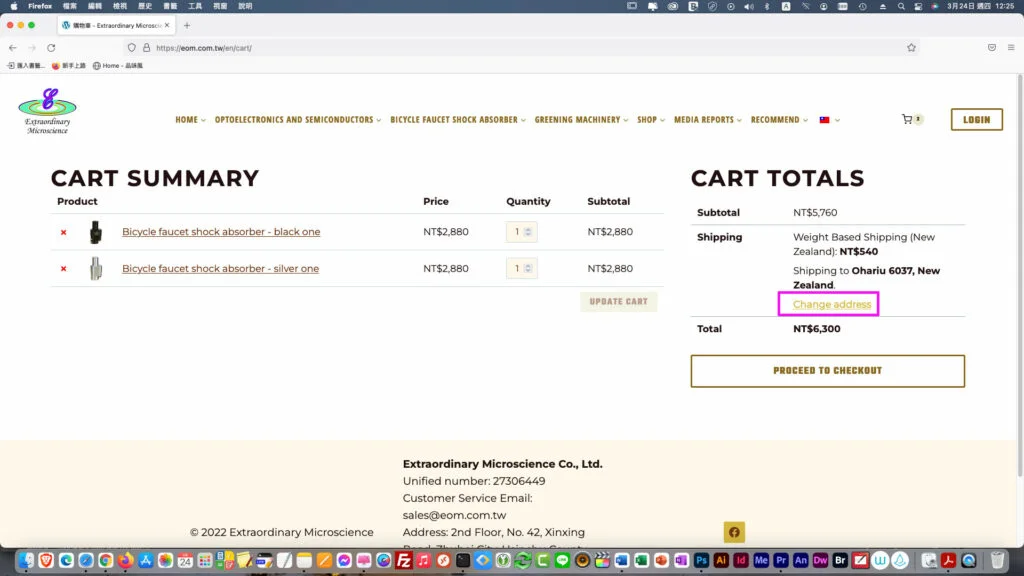
Task: Open the Firefox menu in menu bar
Action: 40,6
